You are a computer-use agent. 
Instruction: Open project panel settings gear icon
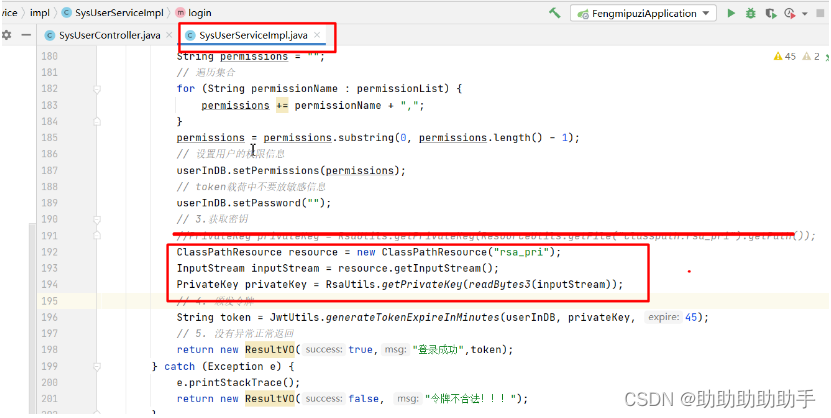pyautogui.click(x=6, y=35)
